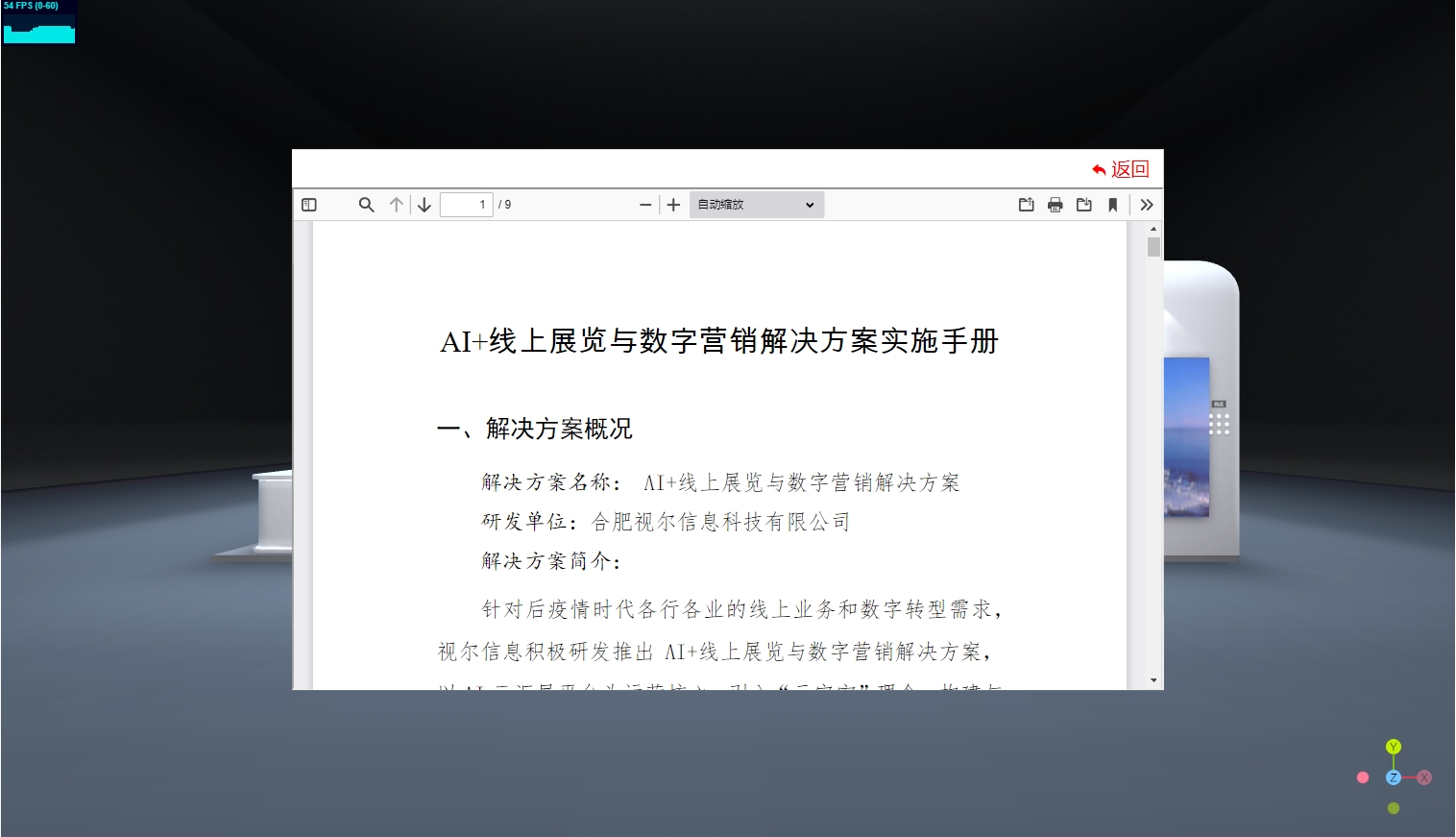Zoom out with the minus button

click(x=645, y=205)
